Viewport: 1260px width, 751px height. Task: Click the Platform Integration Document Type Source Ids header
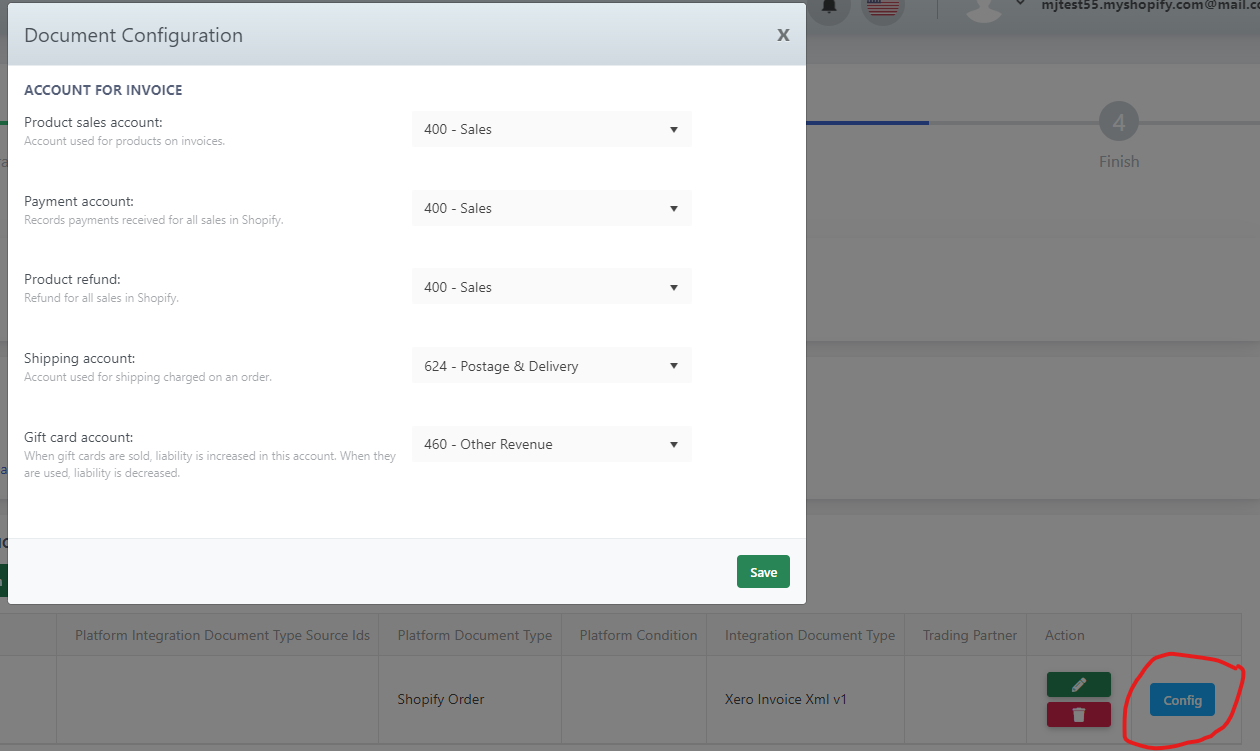click(222, 635)
